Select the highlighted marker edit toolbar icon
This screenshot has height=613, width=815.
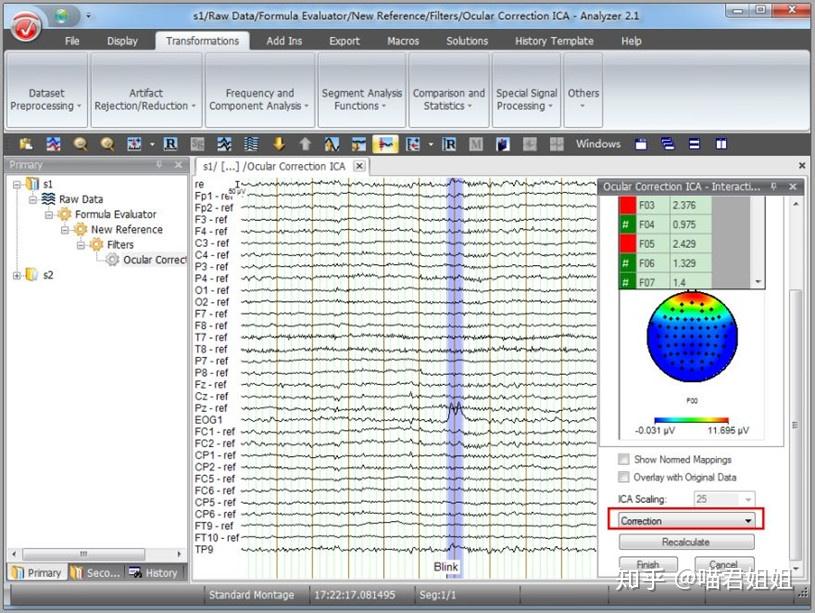[x=385, y=144]
